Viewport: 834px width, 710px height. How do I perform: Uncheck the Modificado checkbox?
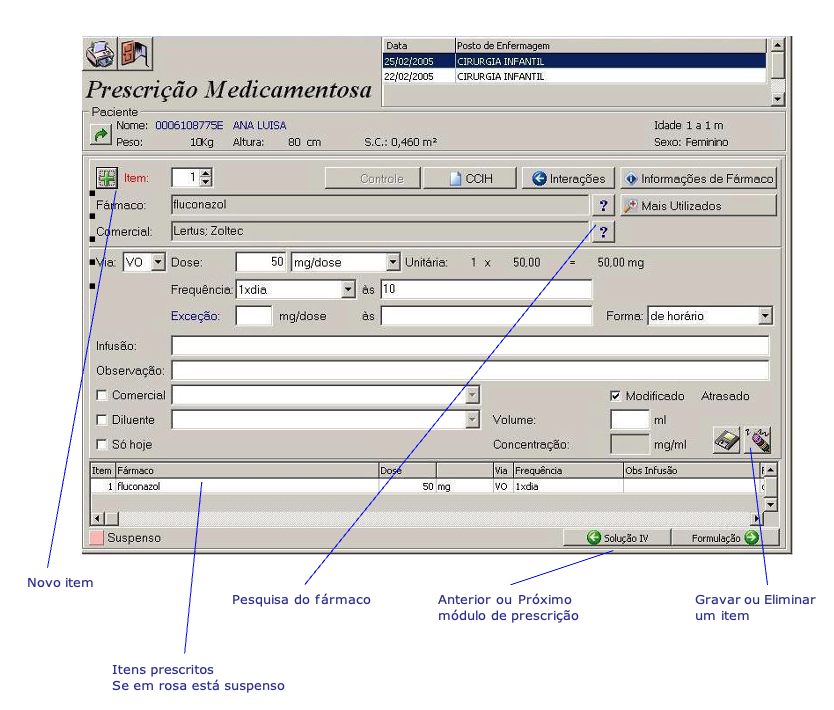tap(615, 396)
